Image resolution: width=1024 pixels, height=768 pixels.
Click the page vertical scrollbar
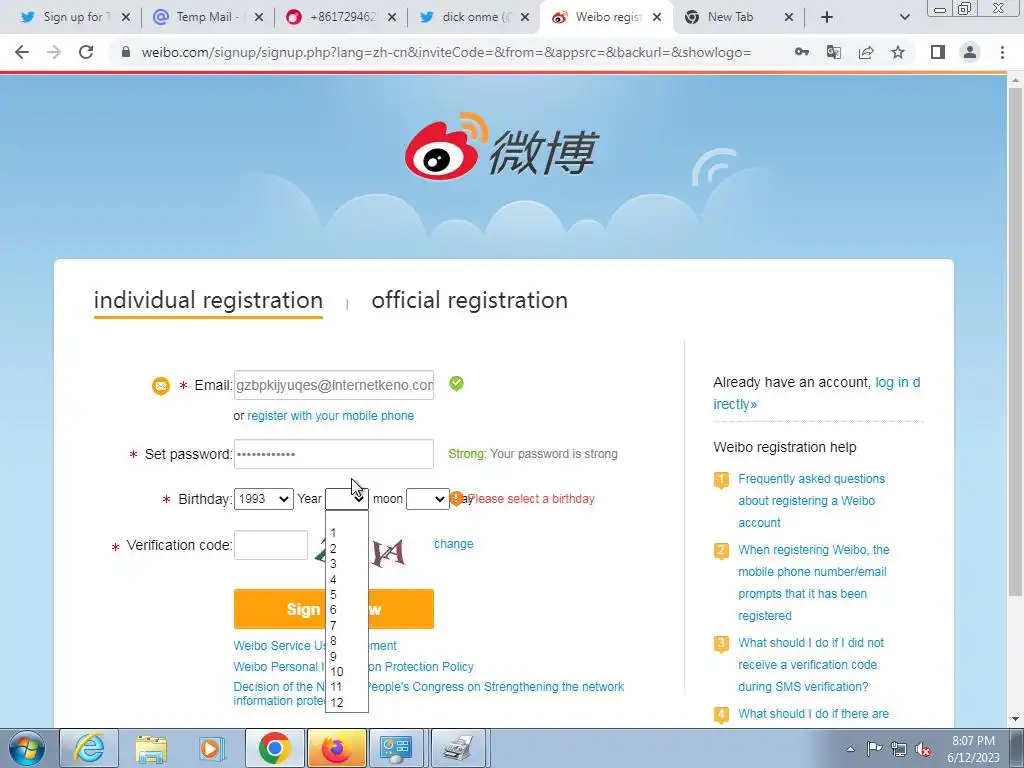(1016, 340)
